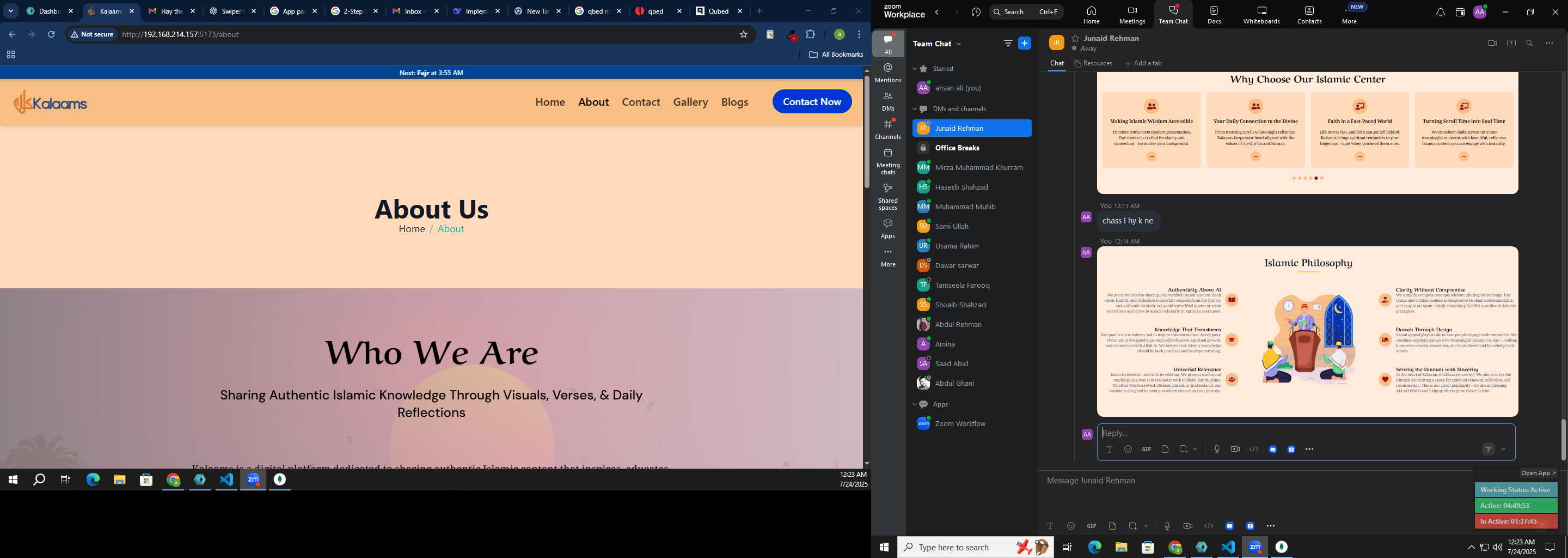This screenshot has width=1568, height=558.
Task: Click the GIF button in the Reply box
Action: (x=1147, y=450)
